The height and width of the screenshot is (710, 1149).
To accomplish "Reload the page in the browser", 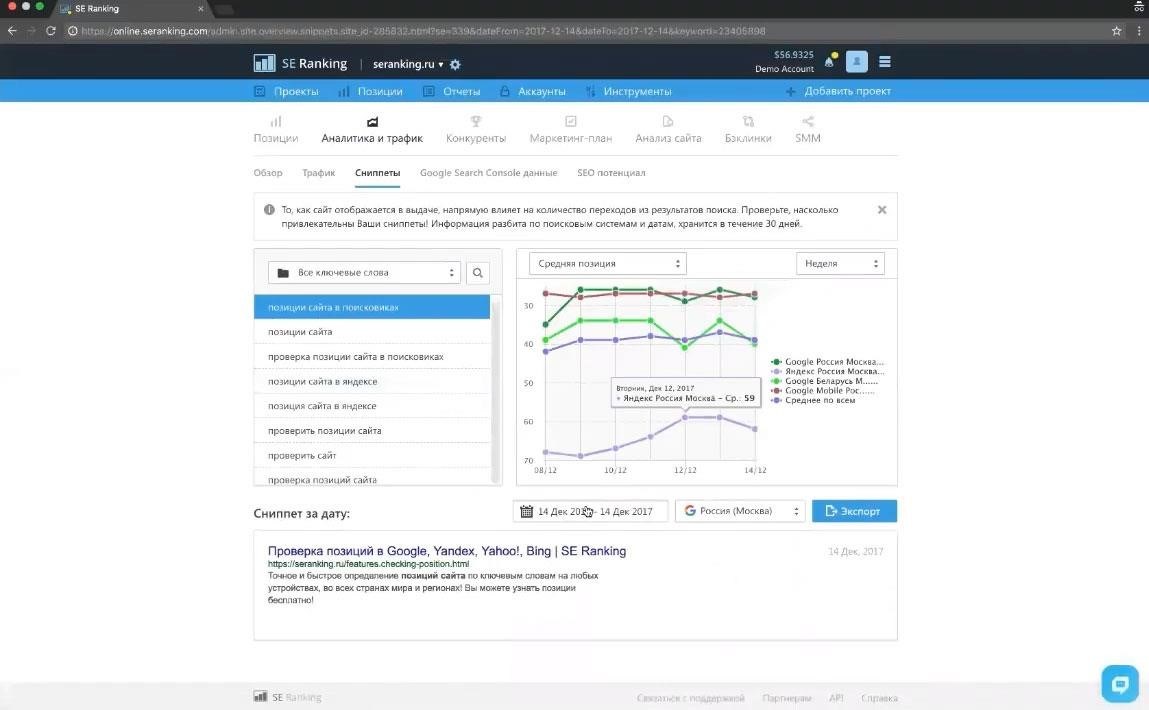I will point(51,31).
